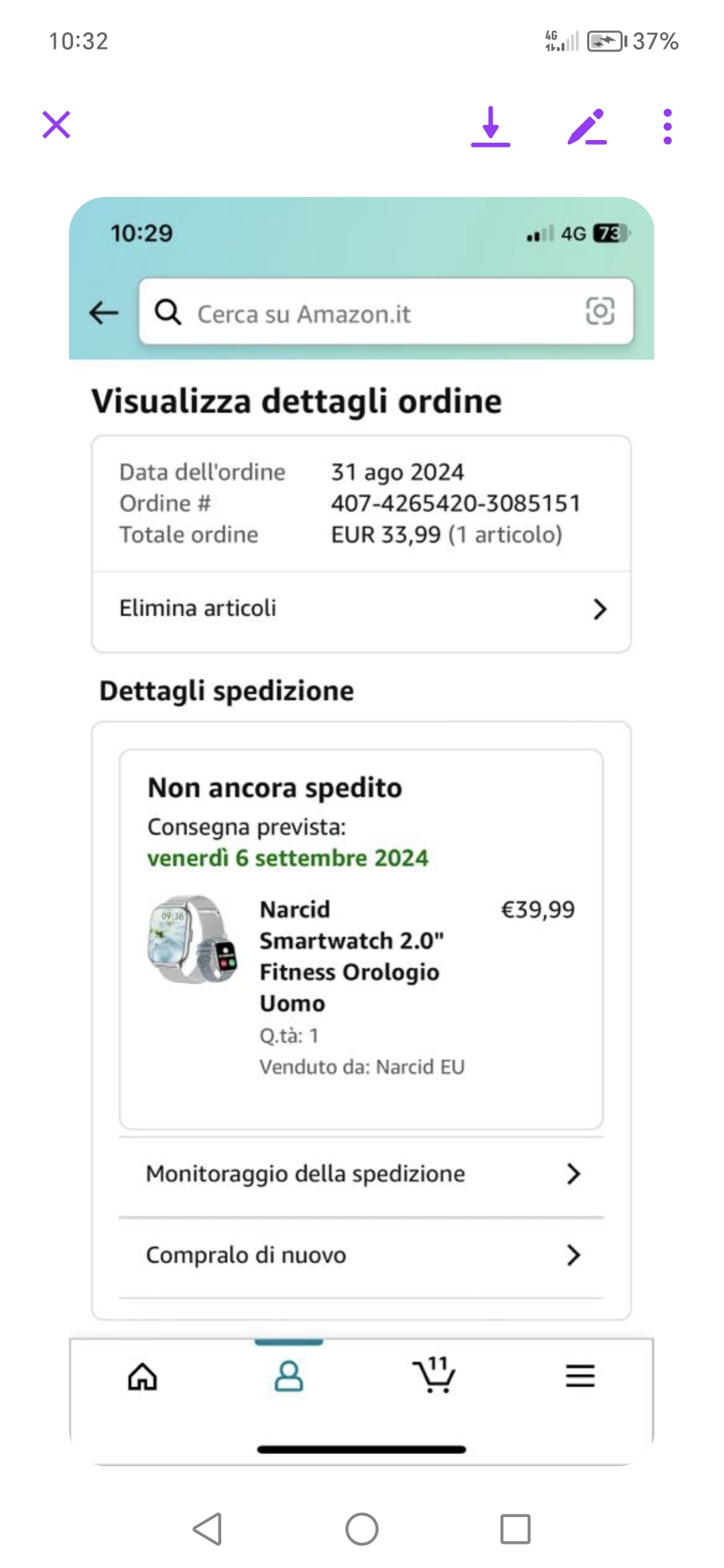Click the Cerca su Amazon.it search field
724x1568 pixels.
[x=386, y=312]
